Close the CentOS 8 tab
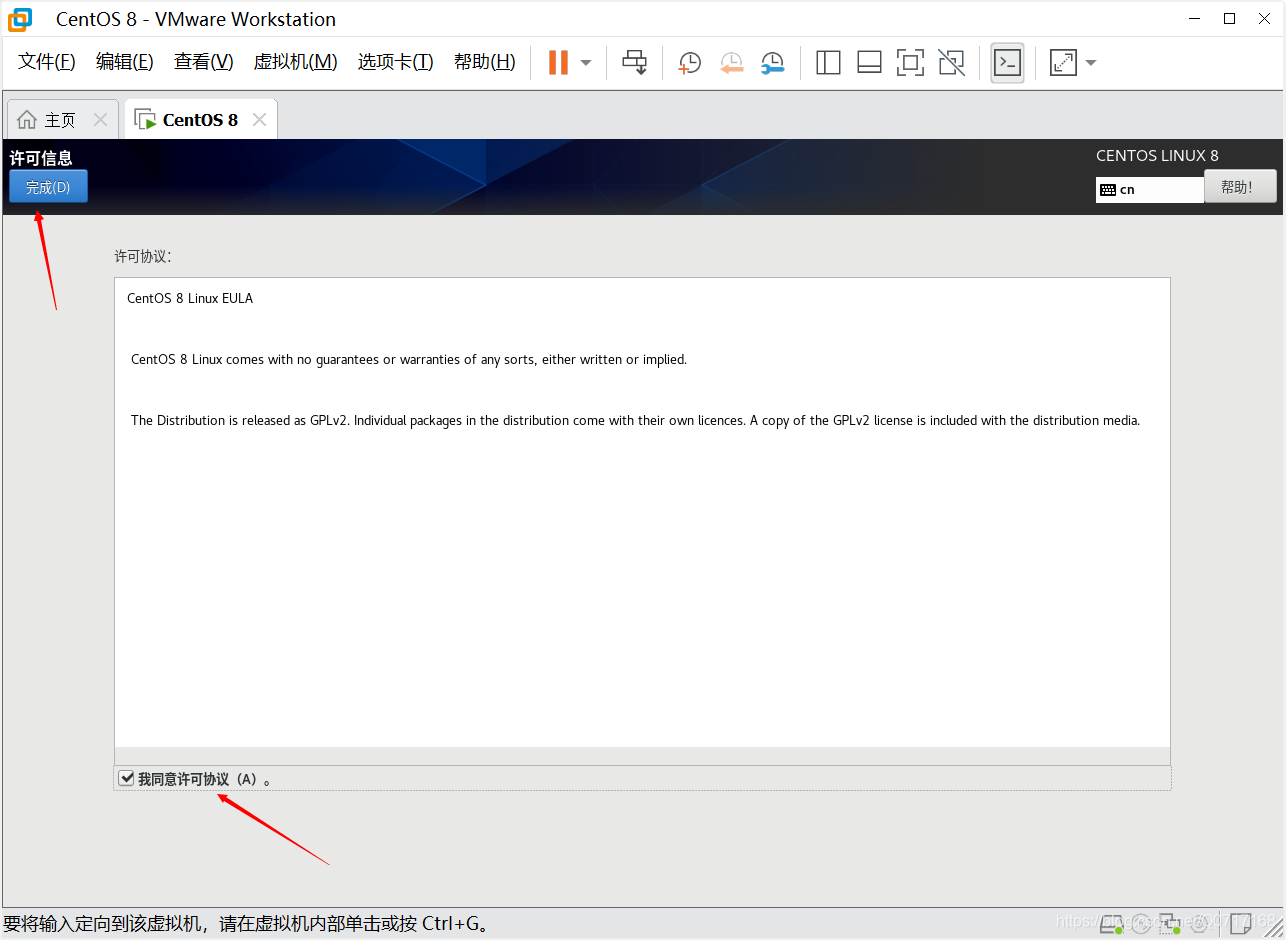This screenshot has width=1286, height=940. tap(259, 120)
